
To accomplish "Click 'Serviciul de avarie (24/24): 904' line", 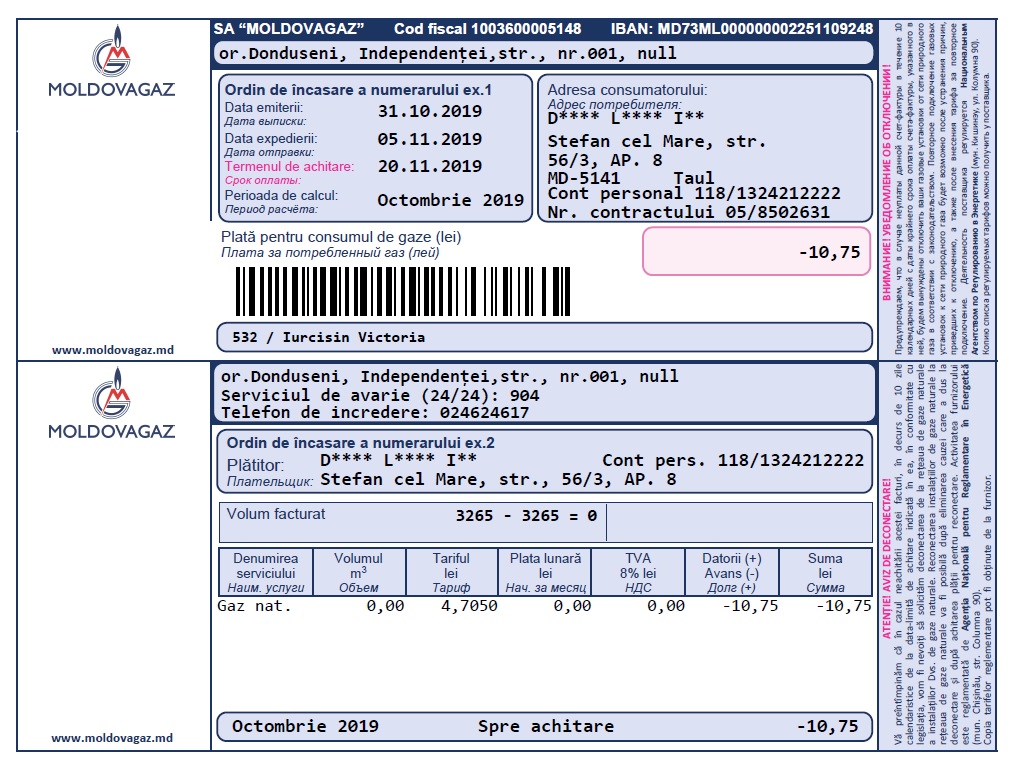I will (x=380, y=395).
